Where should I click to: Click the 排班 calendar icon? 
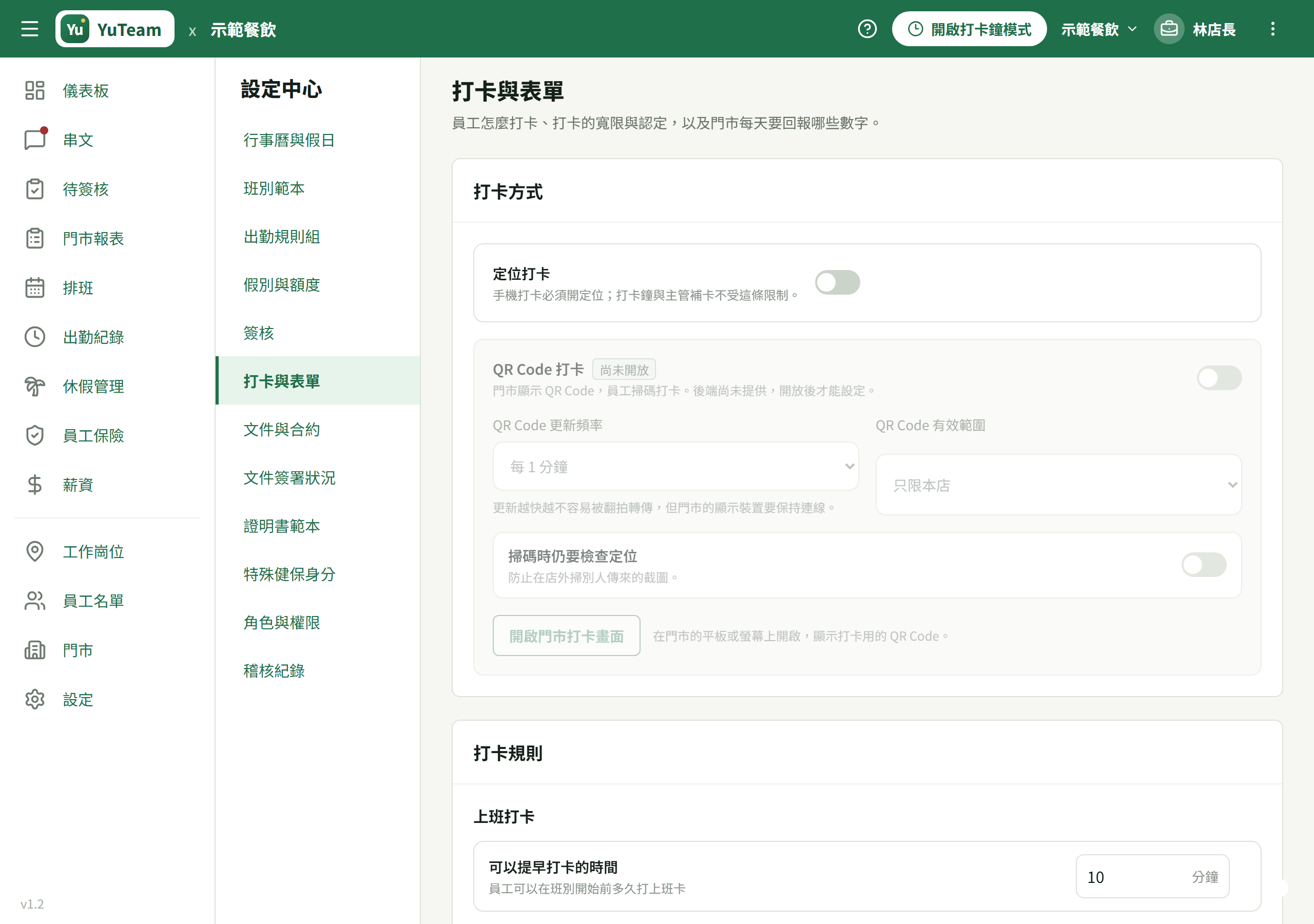pos(35,287)
